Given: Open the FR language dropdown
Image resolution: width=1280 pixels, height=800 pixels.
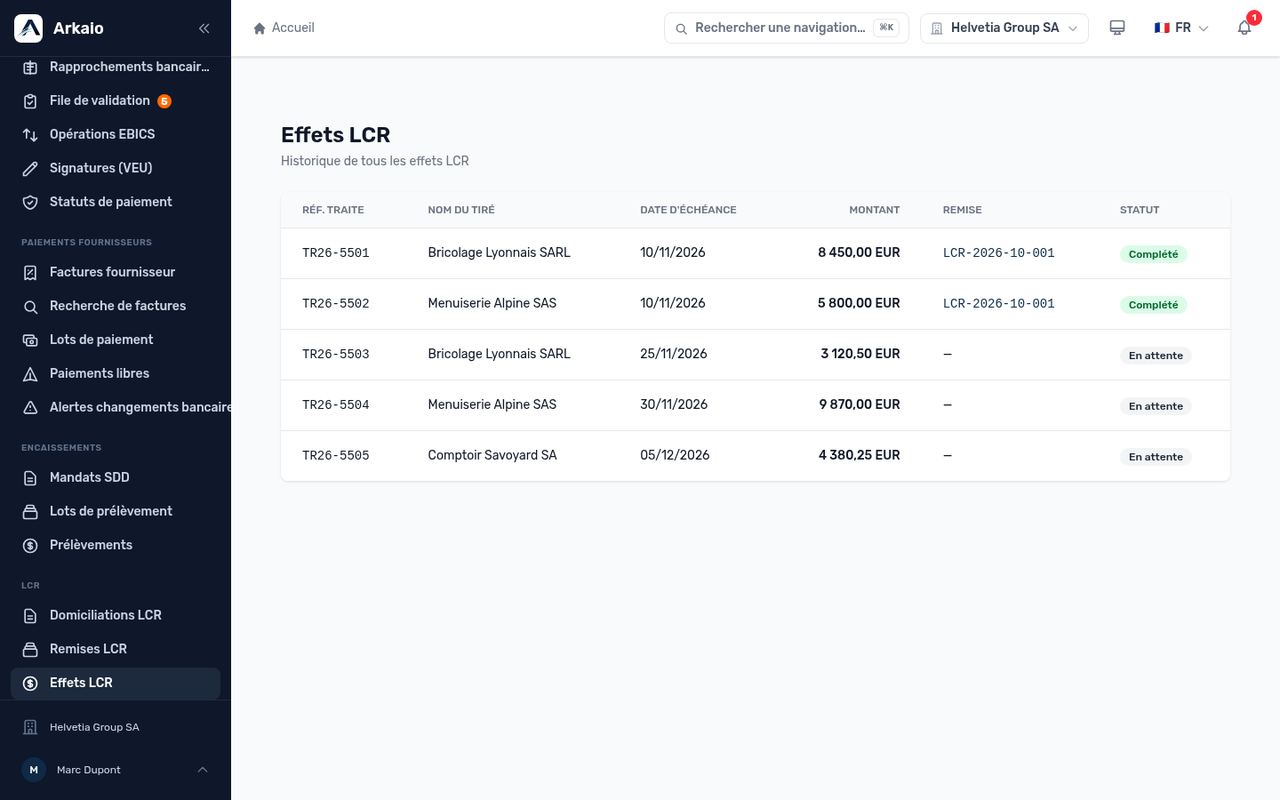Looking at the screenshot, I should tap(1181, 28).
